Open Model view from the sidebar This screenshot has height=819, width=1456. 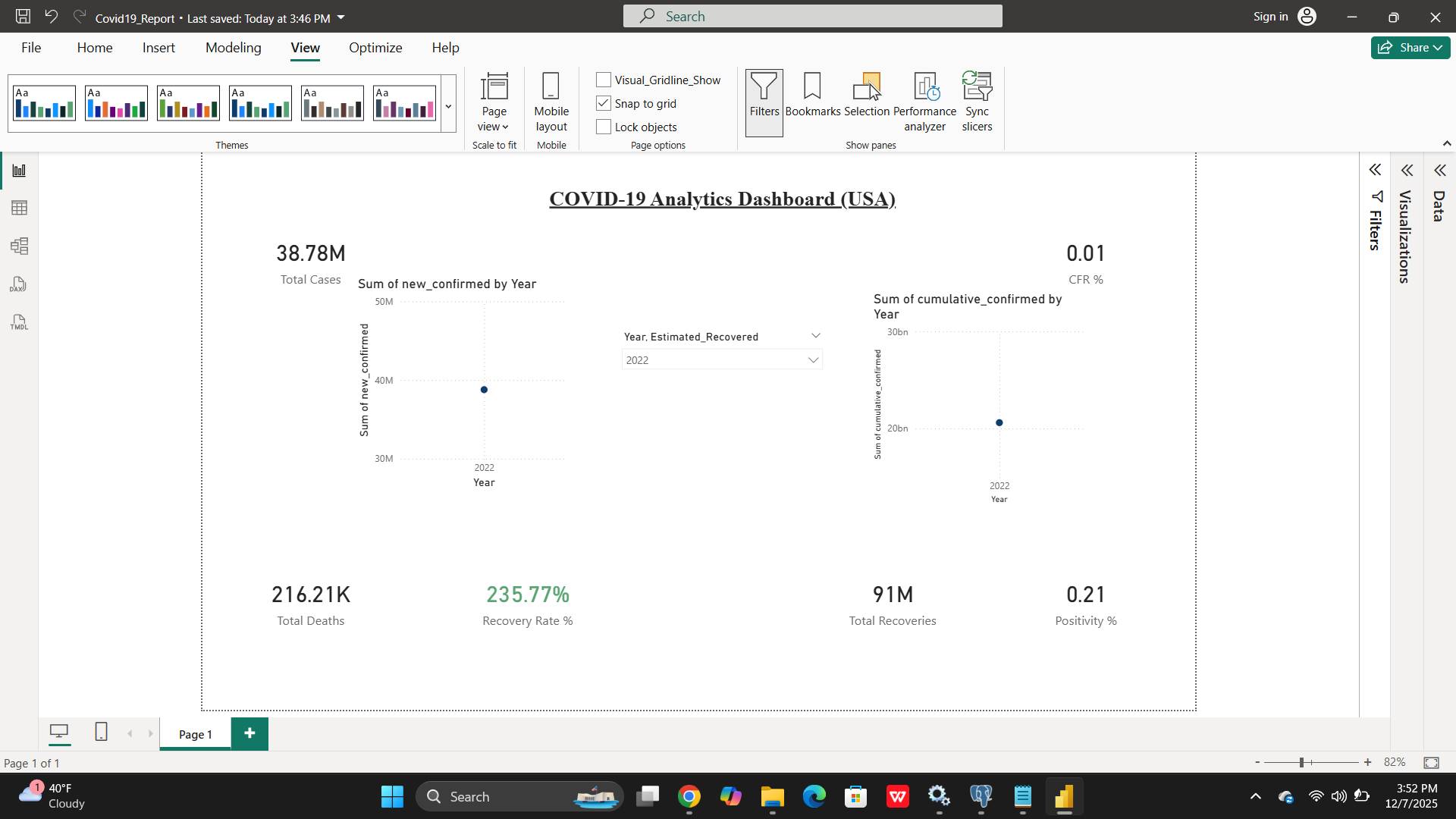[19, 246]
